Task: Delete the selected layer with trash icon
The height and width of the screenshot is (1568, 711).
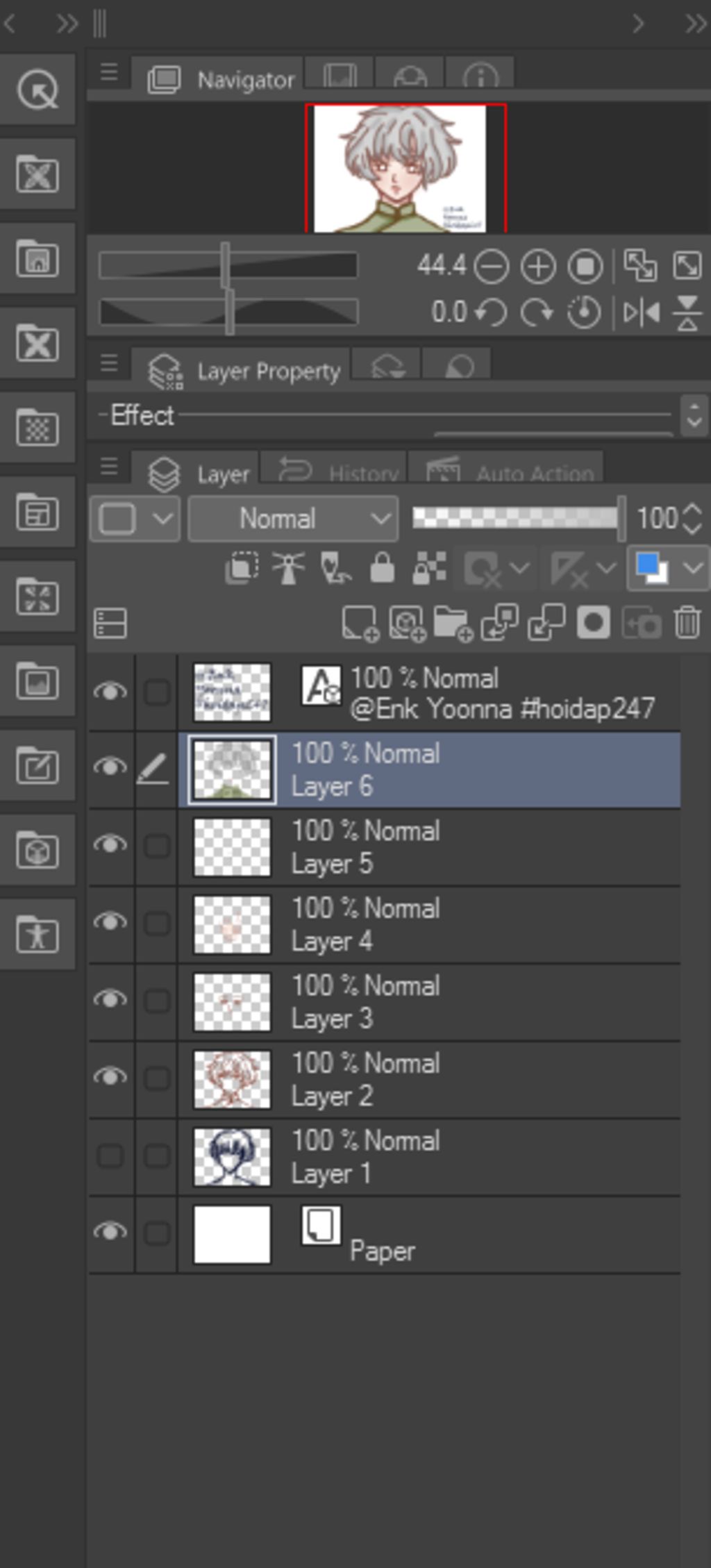Action: (x=687, y=622)
